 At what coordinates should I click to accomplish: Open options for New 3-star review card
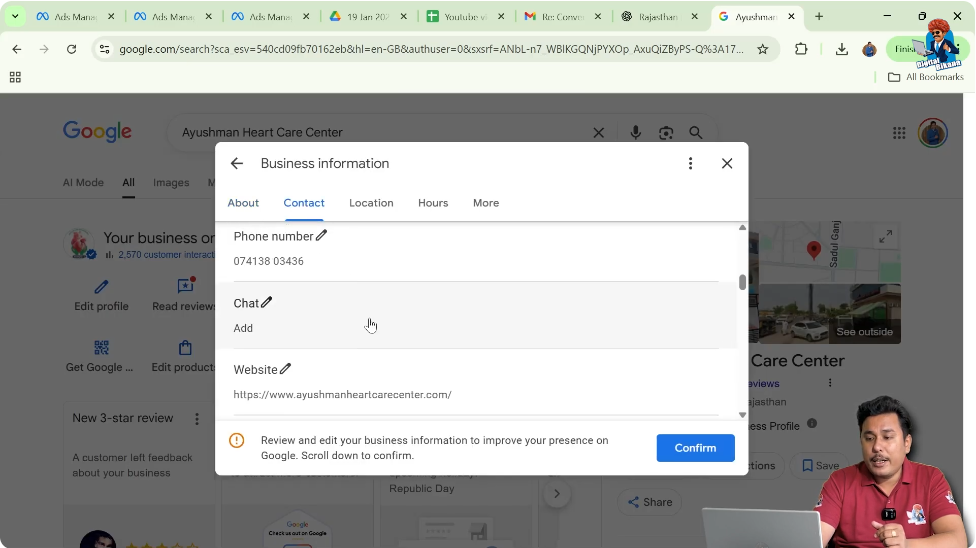[197, 418]
